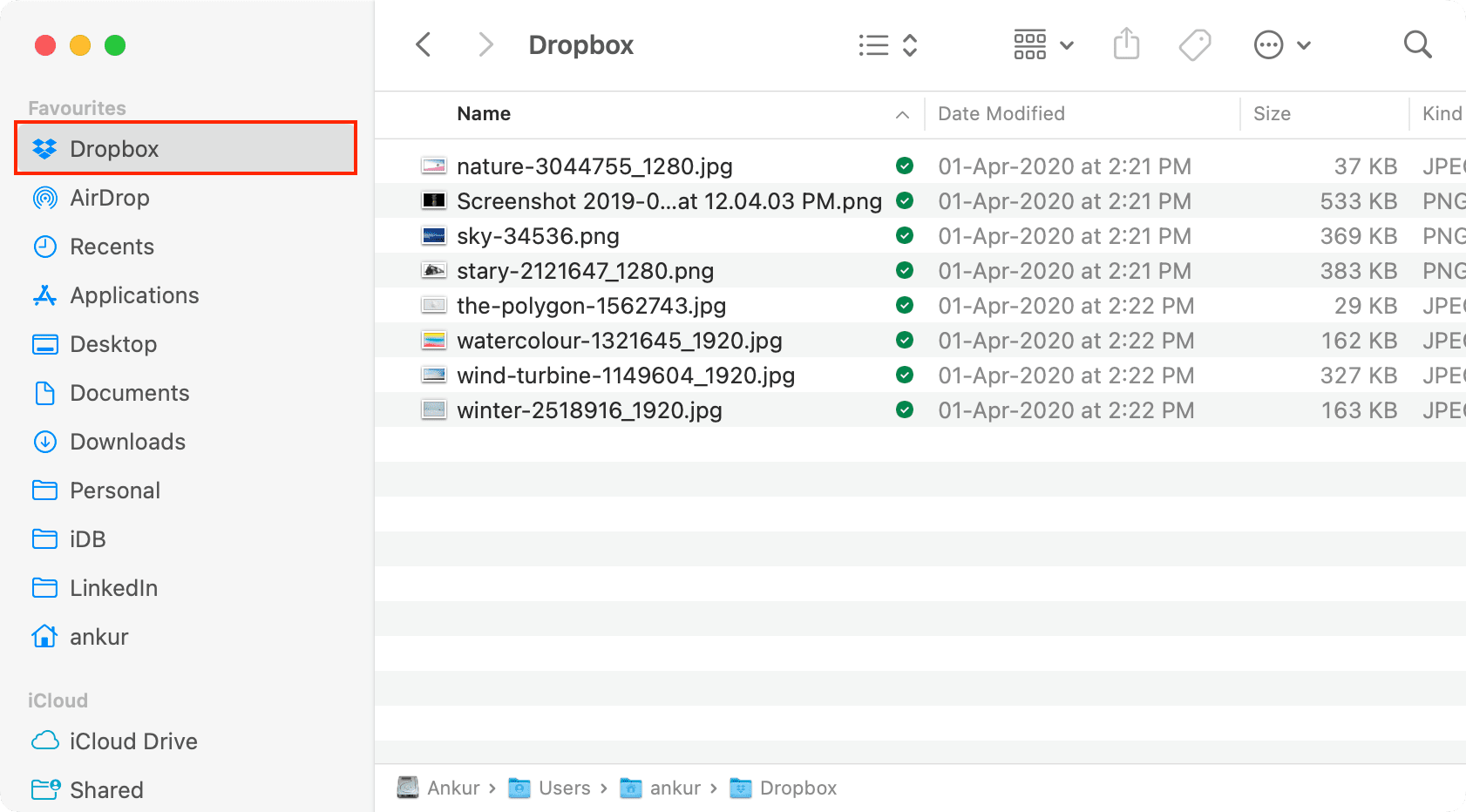Click sync checkmark for nature-3044755_1280.jpg
Image resolution: width=1466 pixels, height=812 pixels.
pos(905,166)
